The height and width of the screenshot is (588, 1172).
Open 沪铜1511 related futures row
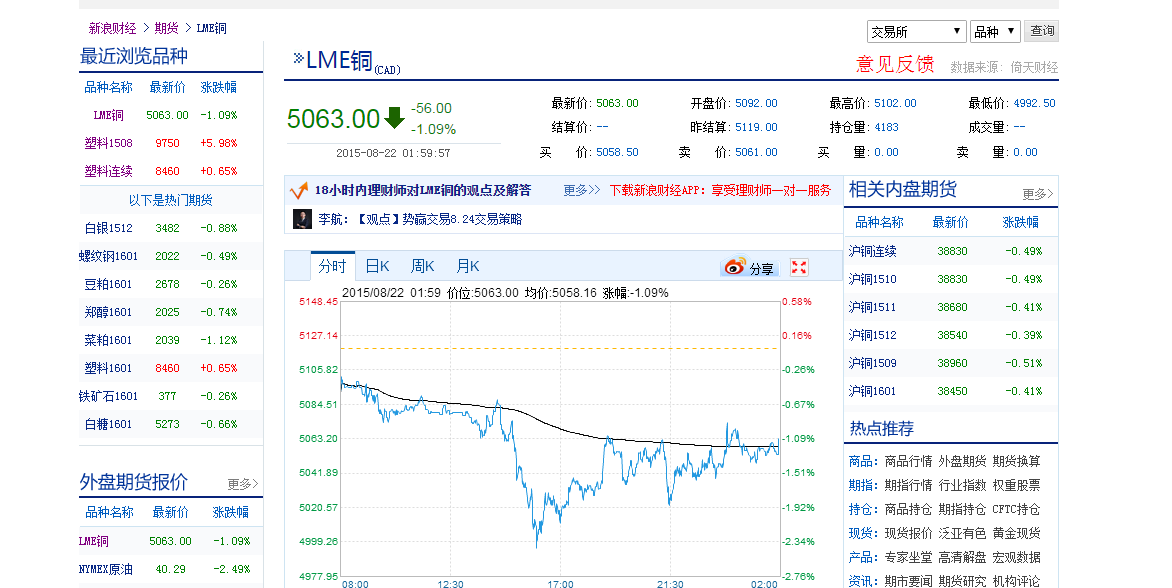pyautogui.click(x=872, y=307)
